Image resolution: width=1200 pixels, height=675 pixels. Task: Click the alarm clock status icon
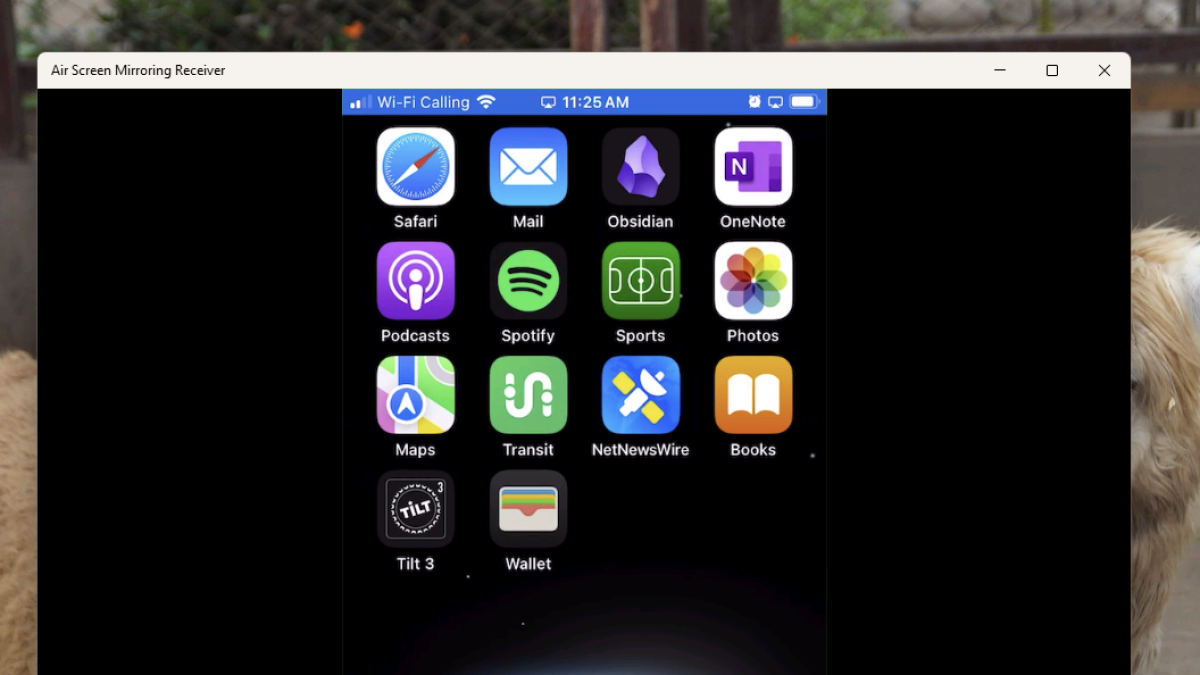[x=754, y=102]
